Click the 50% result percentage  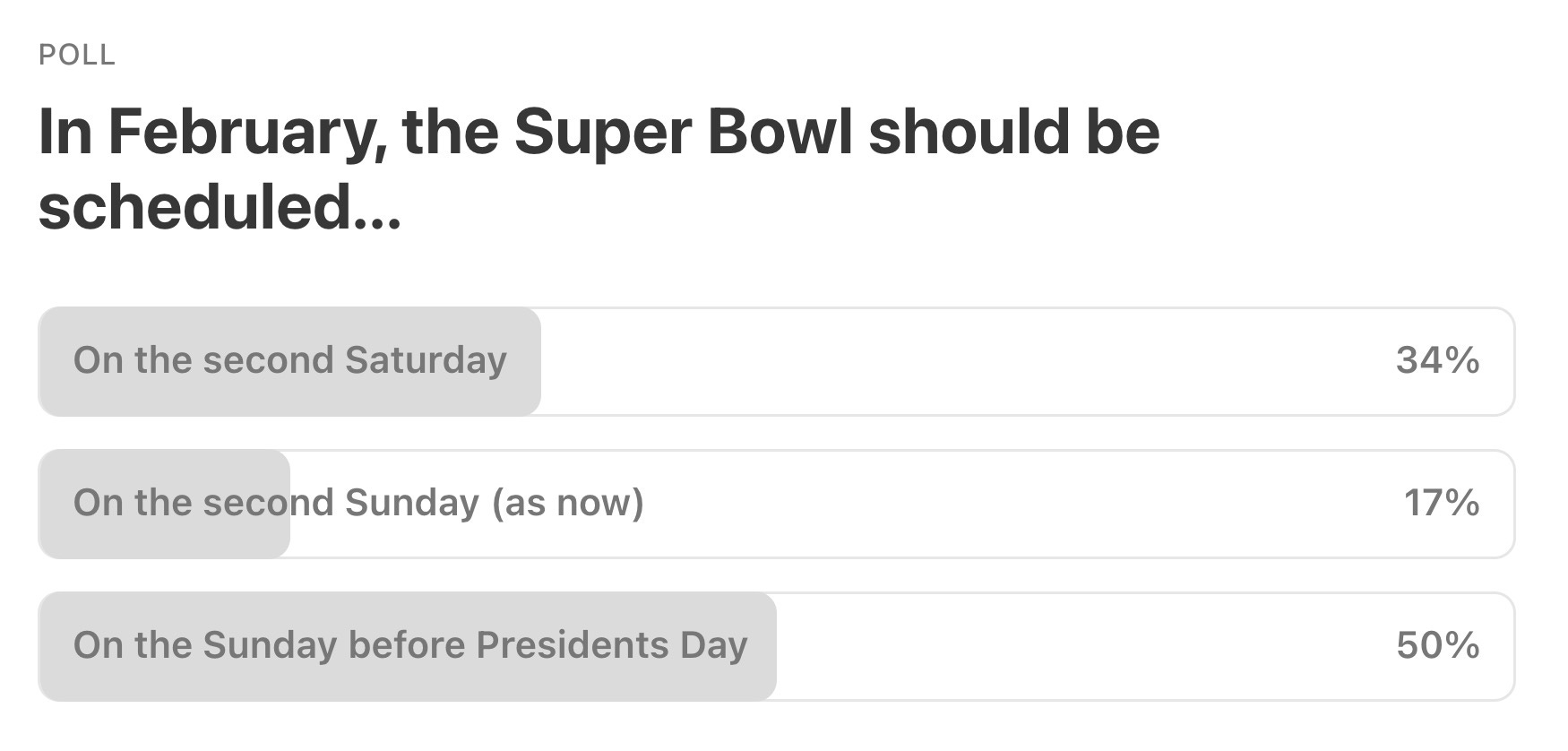tap(1437, 645)
